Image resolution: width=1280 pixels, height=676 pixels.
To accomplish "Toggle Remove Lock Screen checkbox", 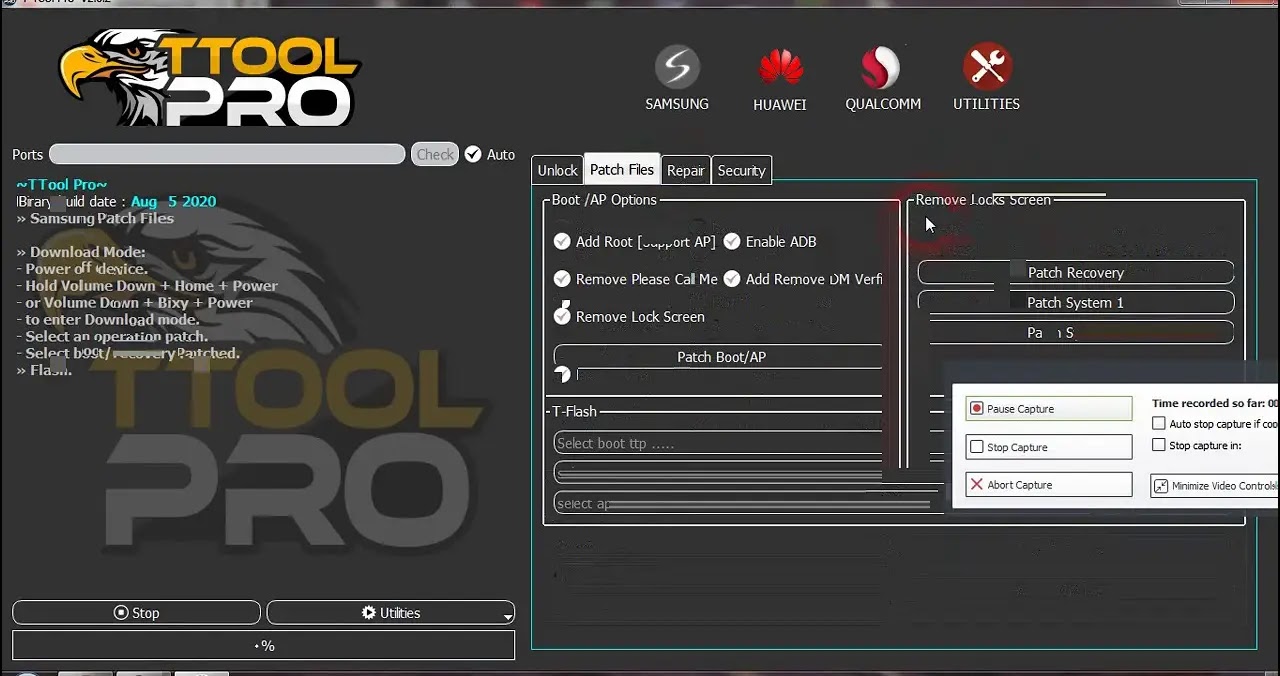I will click(562, 316).
